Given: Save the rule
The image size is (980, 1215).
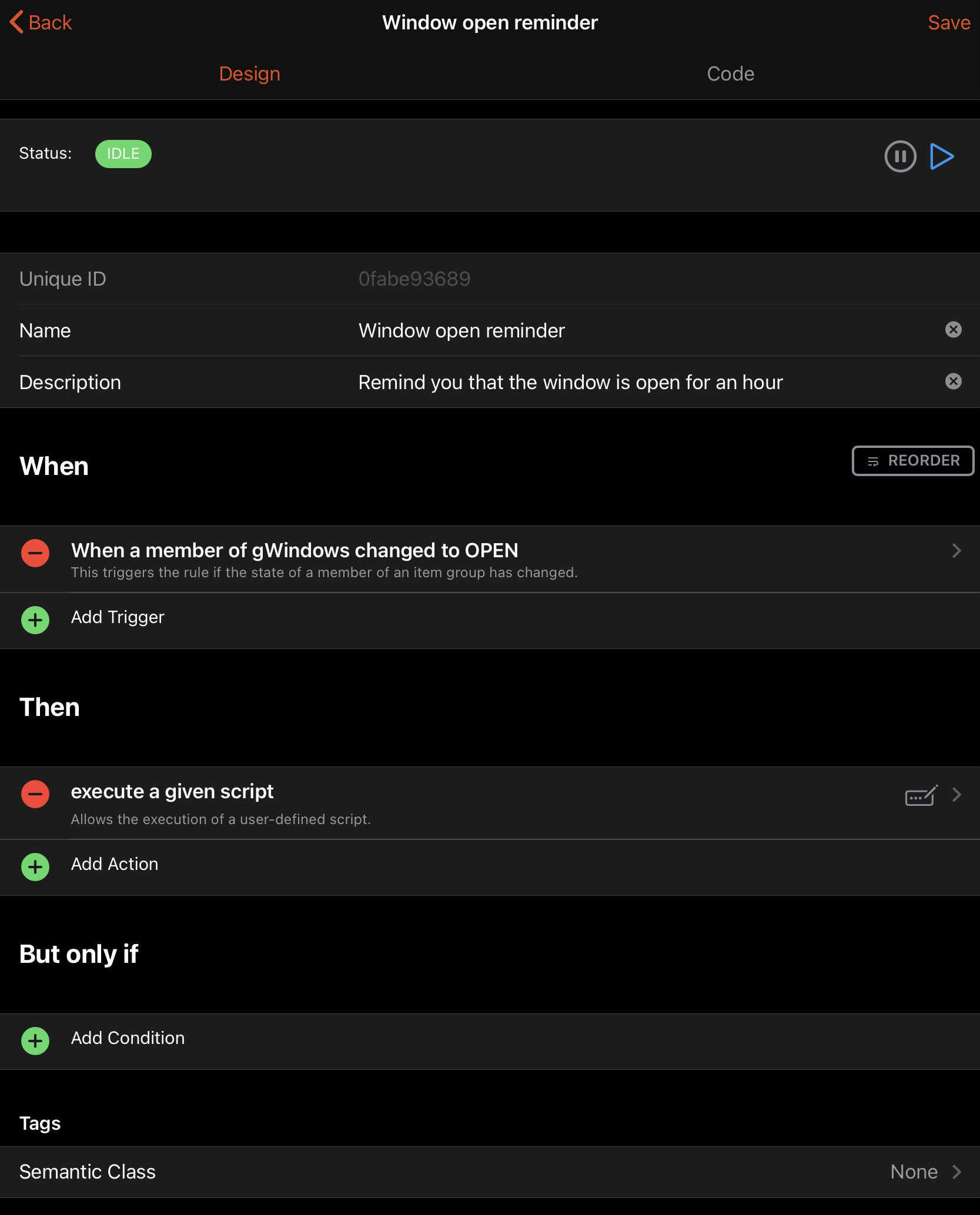Looking at the screenshot, I should click(949, 22).
